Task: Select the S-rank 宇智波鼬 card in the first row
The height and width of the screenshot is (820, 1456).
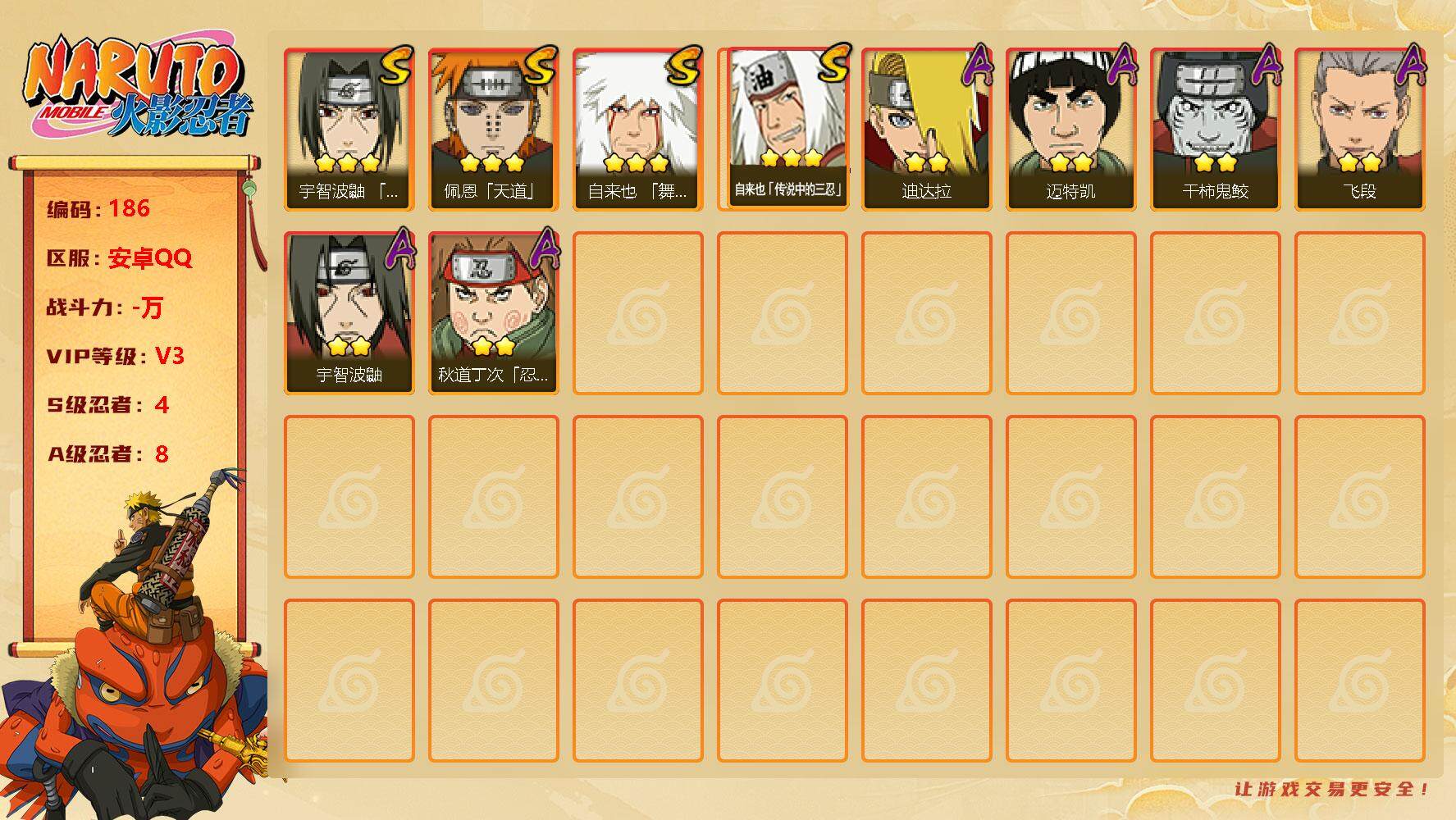Action: pyautogui.click(x=349, y=130)
